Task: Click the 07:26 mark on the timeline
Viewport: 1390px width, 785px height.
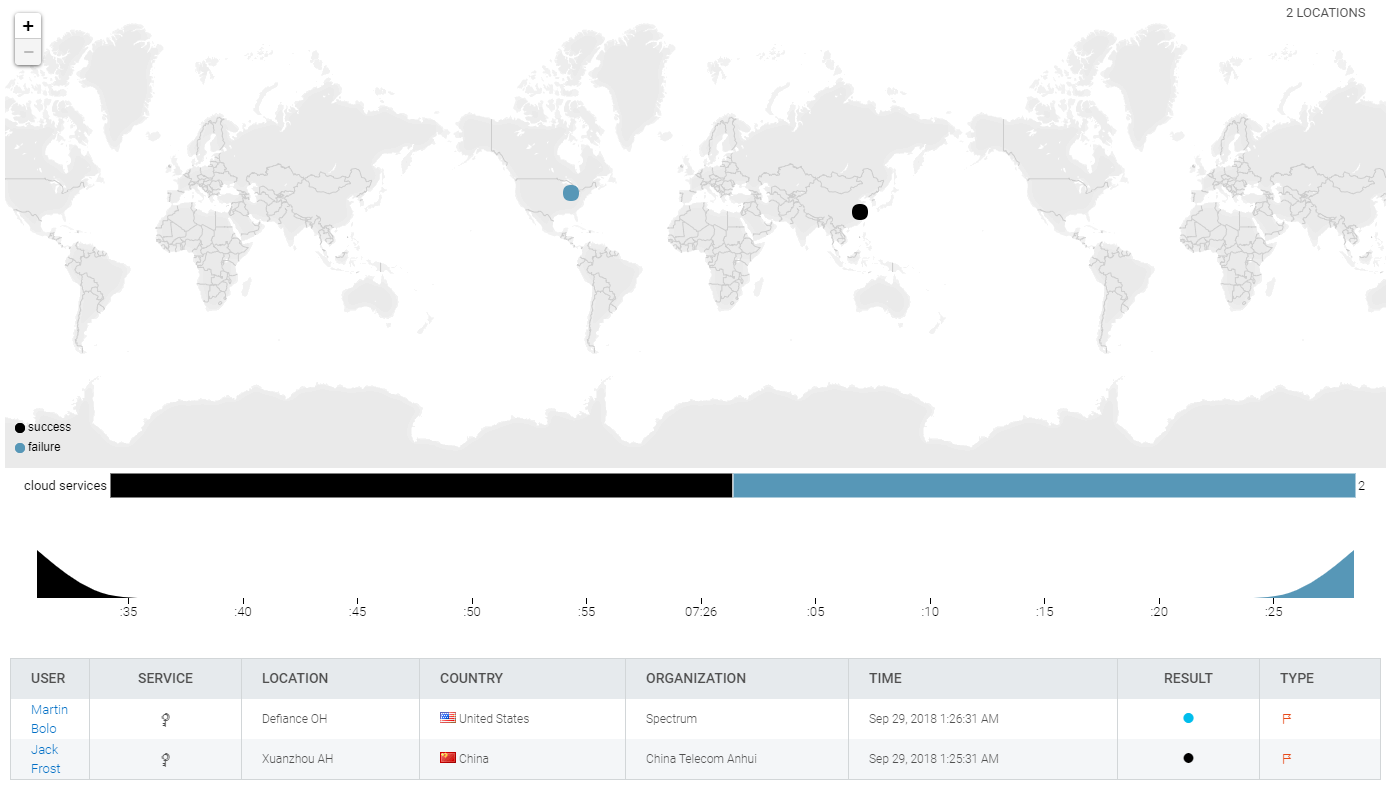Action: pos(701,611)
